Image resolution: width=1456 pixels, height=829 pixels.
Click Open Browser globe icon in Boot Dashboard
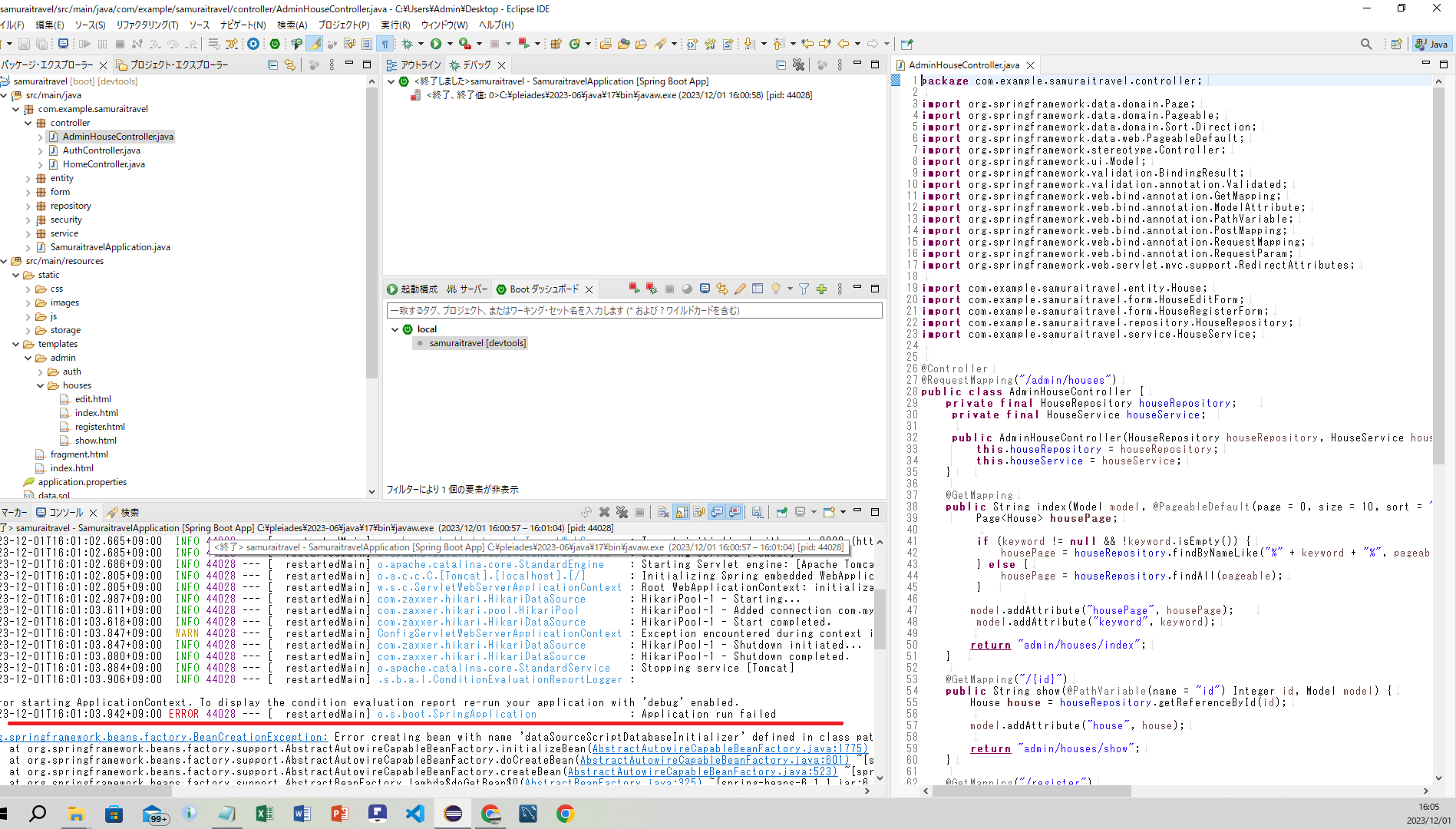point(687,289)
